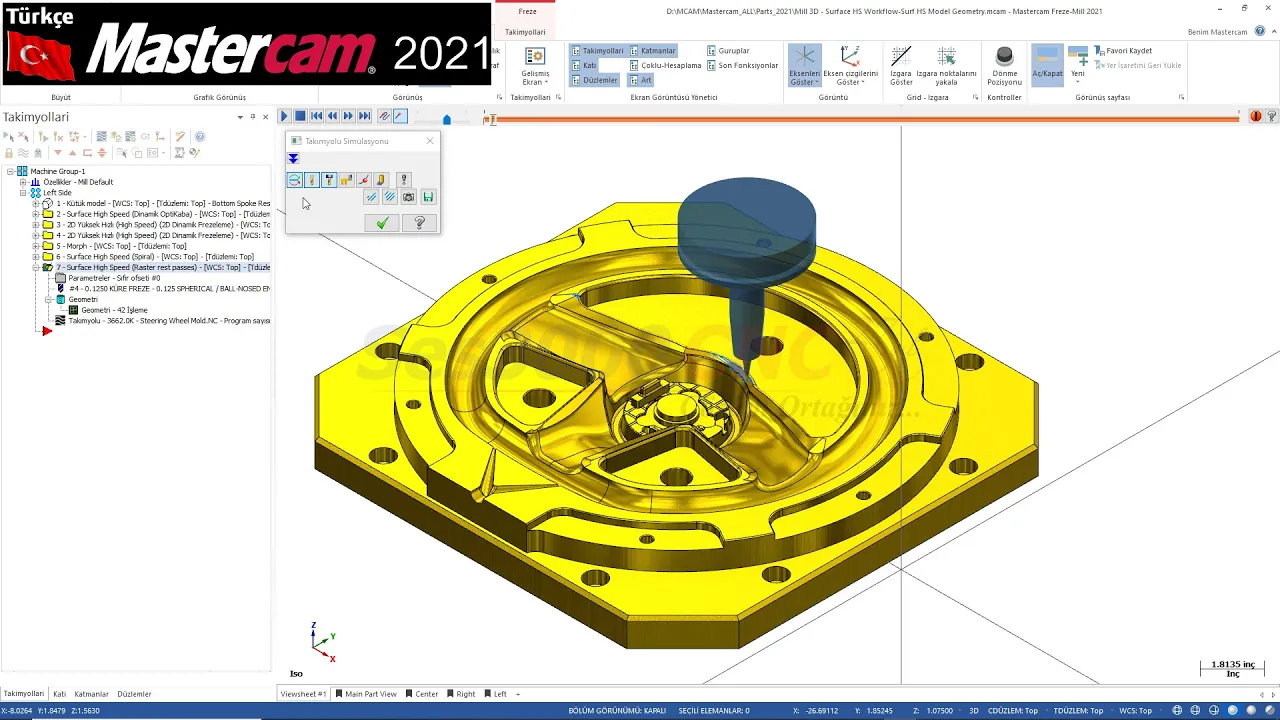
Task: Pin the Takımyollari panel
Action: tap(253, 117)
